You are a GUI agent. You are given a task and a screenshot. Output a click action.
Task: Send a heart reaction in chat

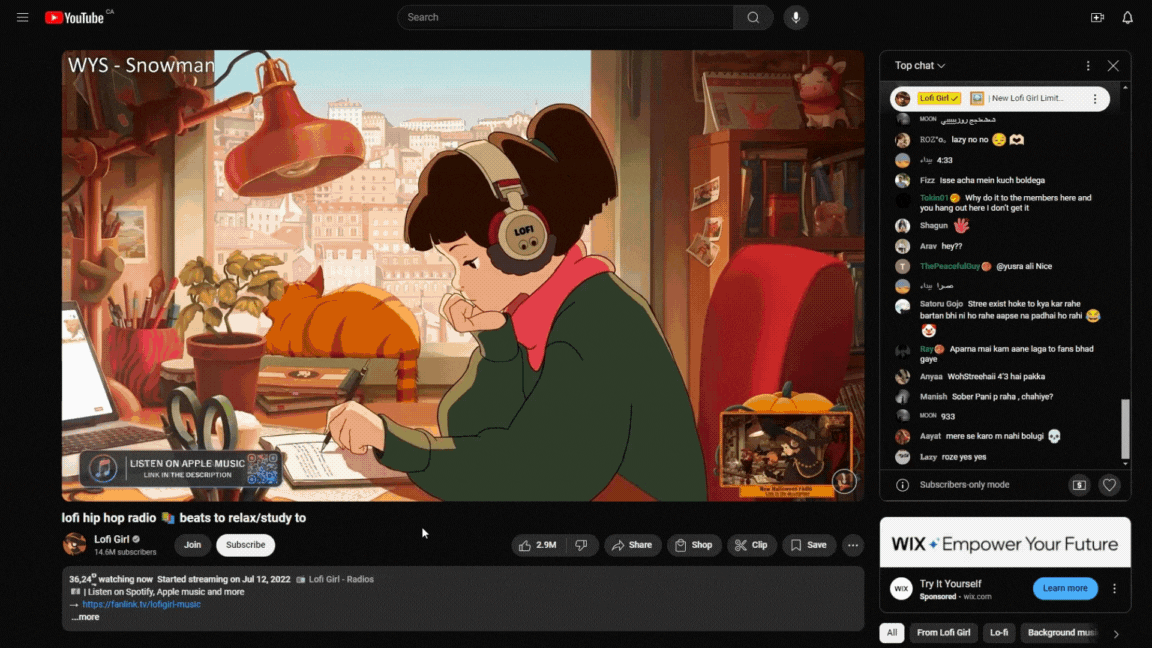(x=1109, y=485)
